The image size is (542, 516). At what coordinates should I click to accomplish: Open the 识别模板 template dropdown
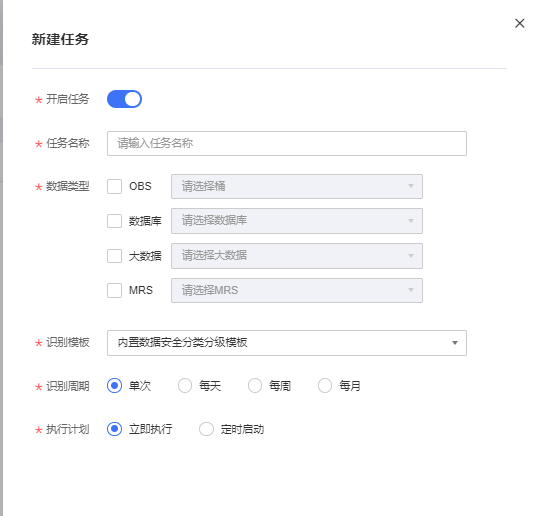click(x=287, y=343)
